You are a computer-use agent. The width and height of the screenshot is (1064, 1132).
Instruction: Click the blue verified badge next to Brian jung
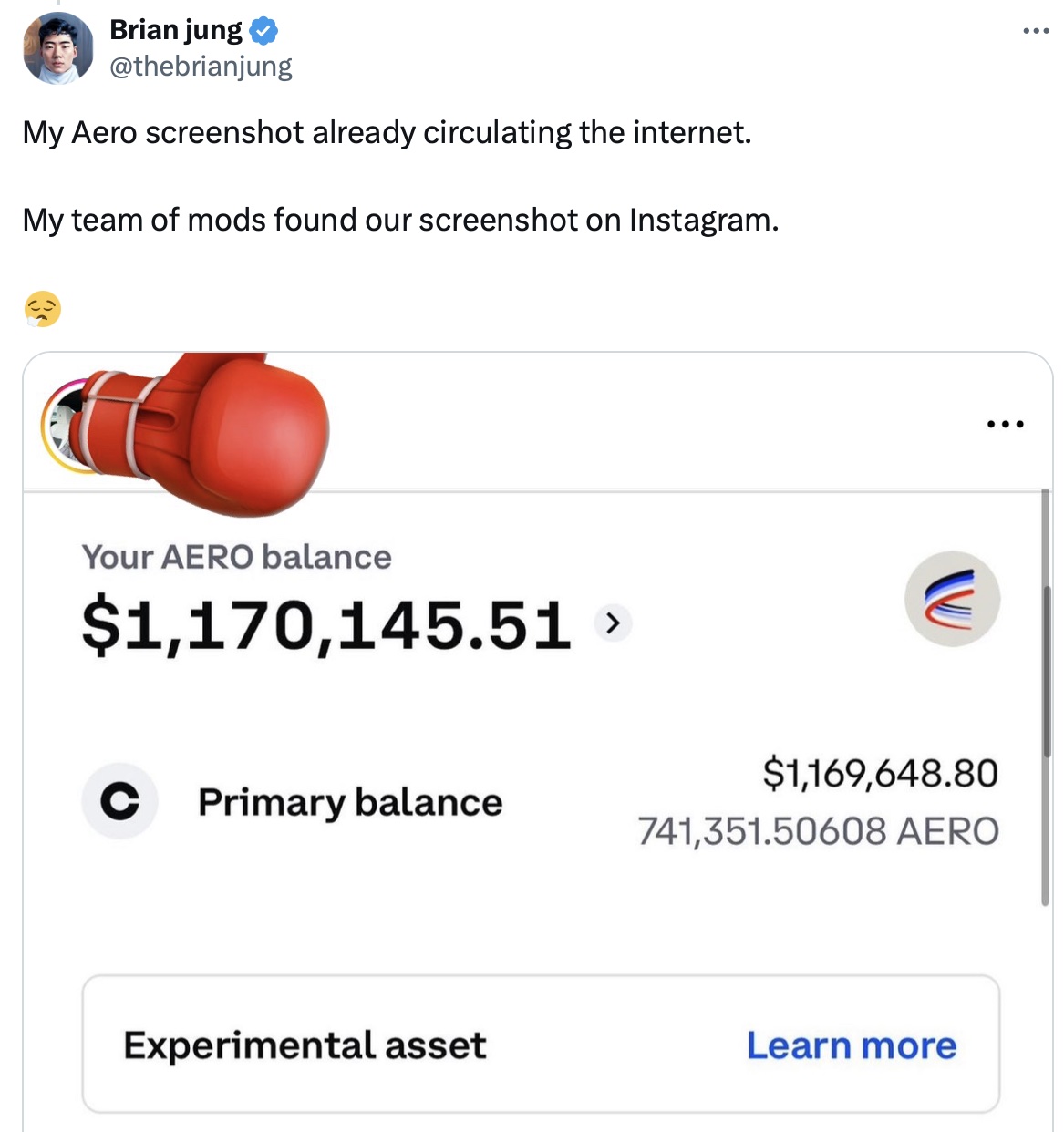[263, 29]
